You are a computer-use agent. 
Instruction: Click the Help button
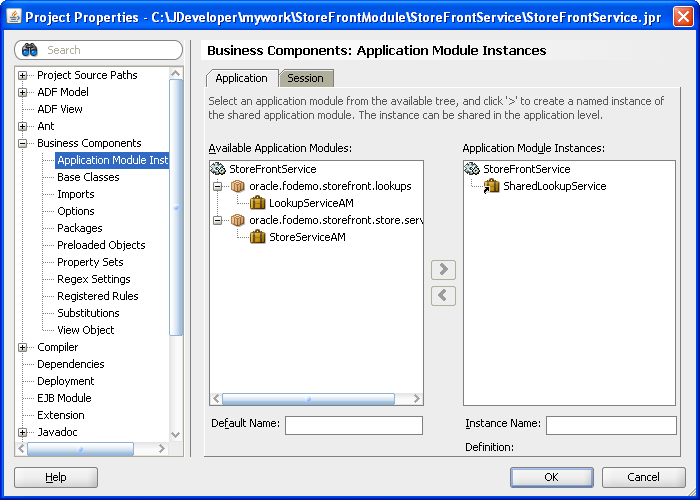coord(56,477)
